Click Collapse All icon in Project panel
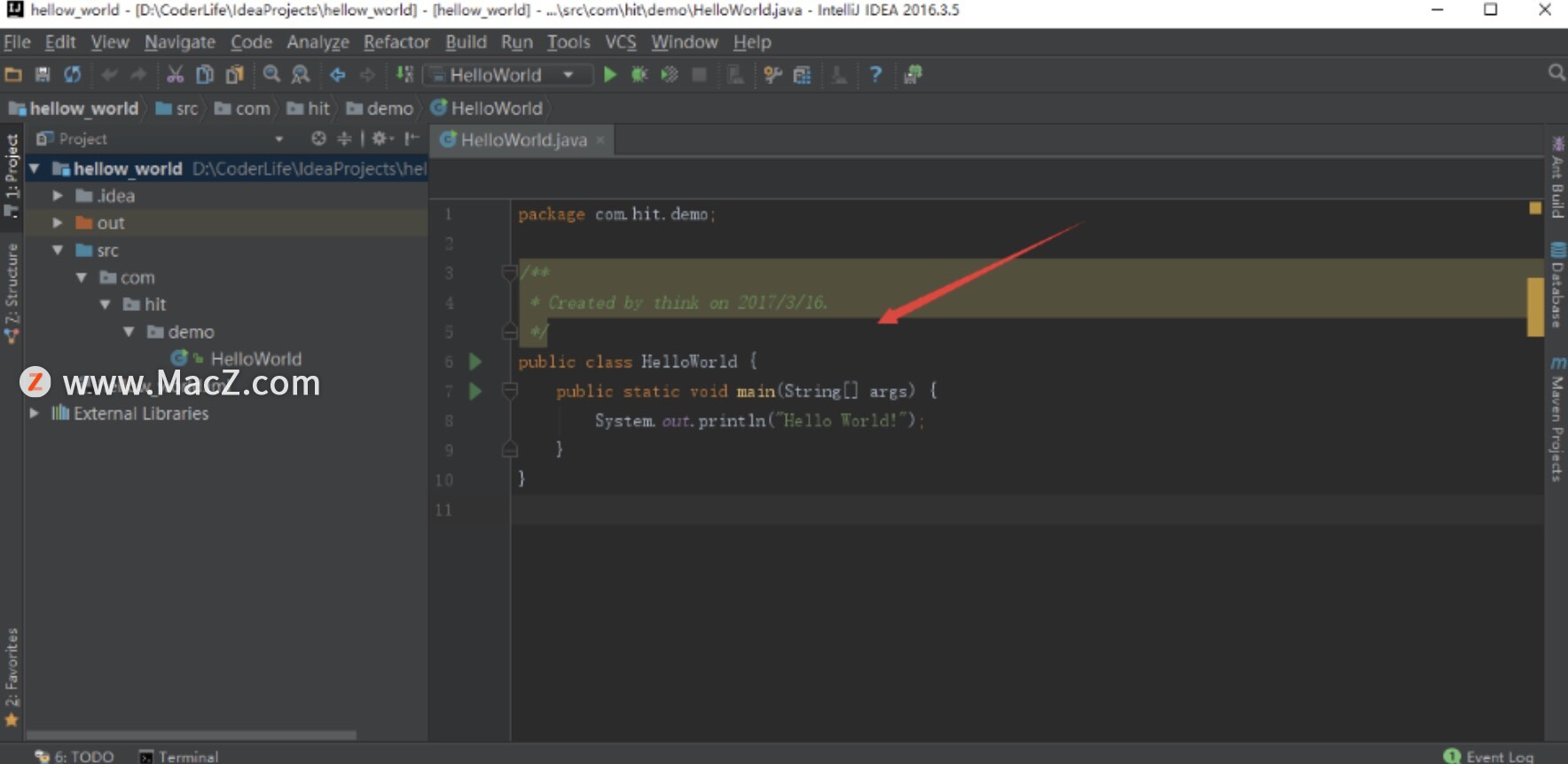Screen dimensions: 1568x764 344,138
